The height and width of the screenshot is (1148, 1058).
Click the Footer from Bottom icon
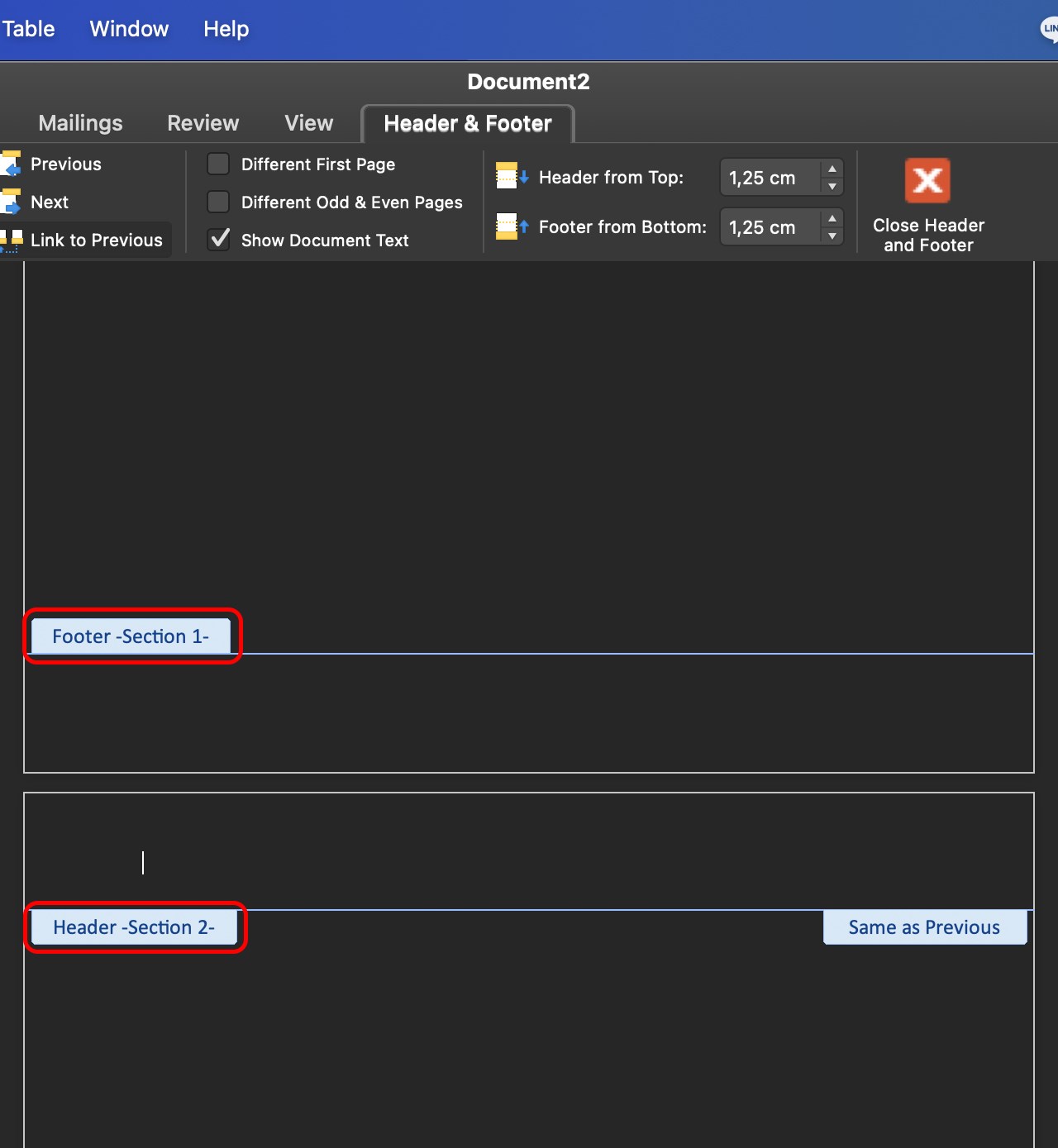click(x=512, y=226)
